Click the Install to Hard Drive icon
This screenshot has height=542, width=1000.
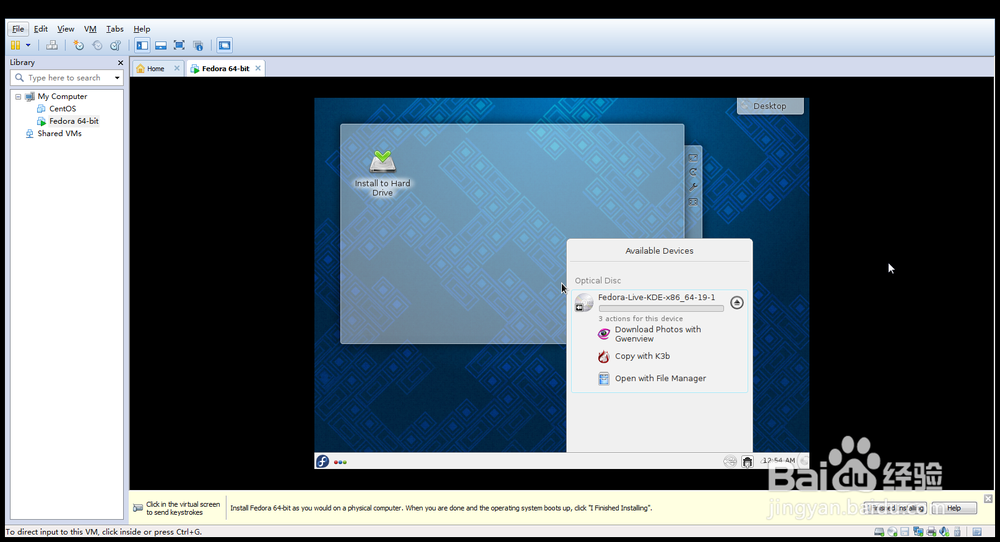tap(383, 173)
